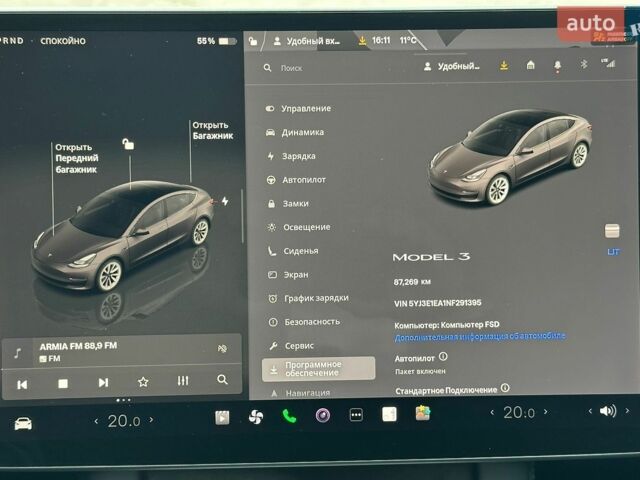Click the Автопилот info icon
This screenshot has width=640, height=480.
pyautogui.click(x=443, y=357)
